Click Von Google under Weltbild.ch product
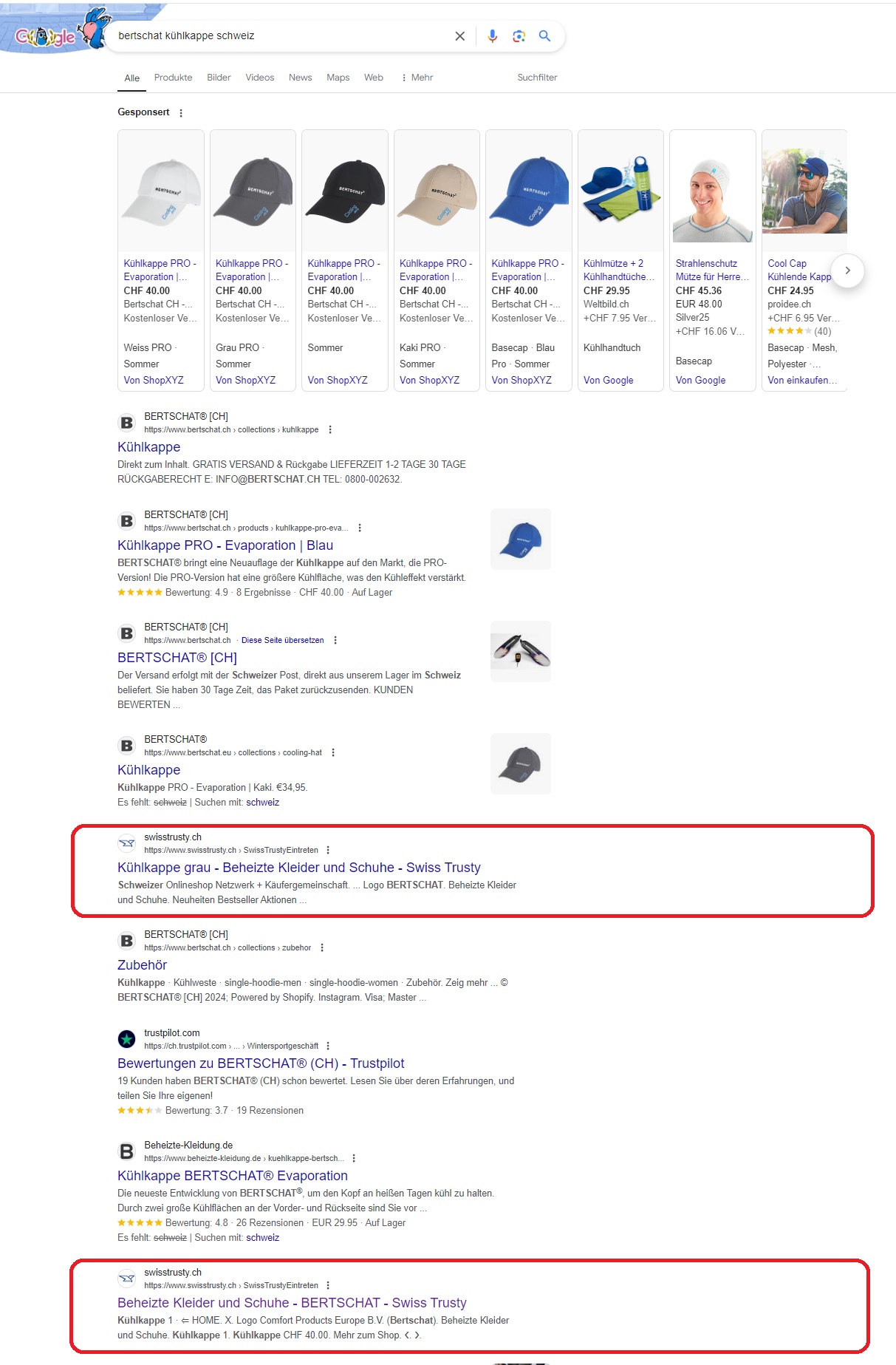896x1365 pixels. tap(609, 381)
